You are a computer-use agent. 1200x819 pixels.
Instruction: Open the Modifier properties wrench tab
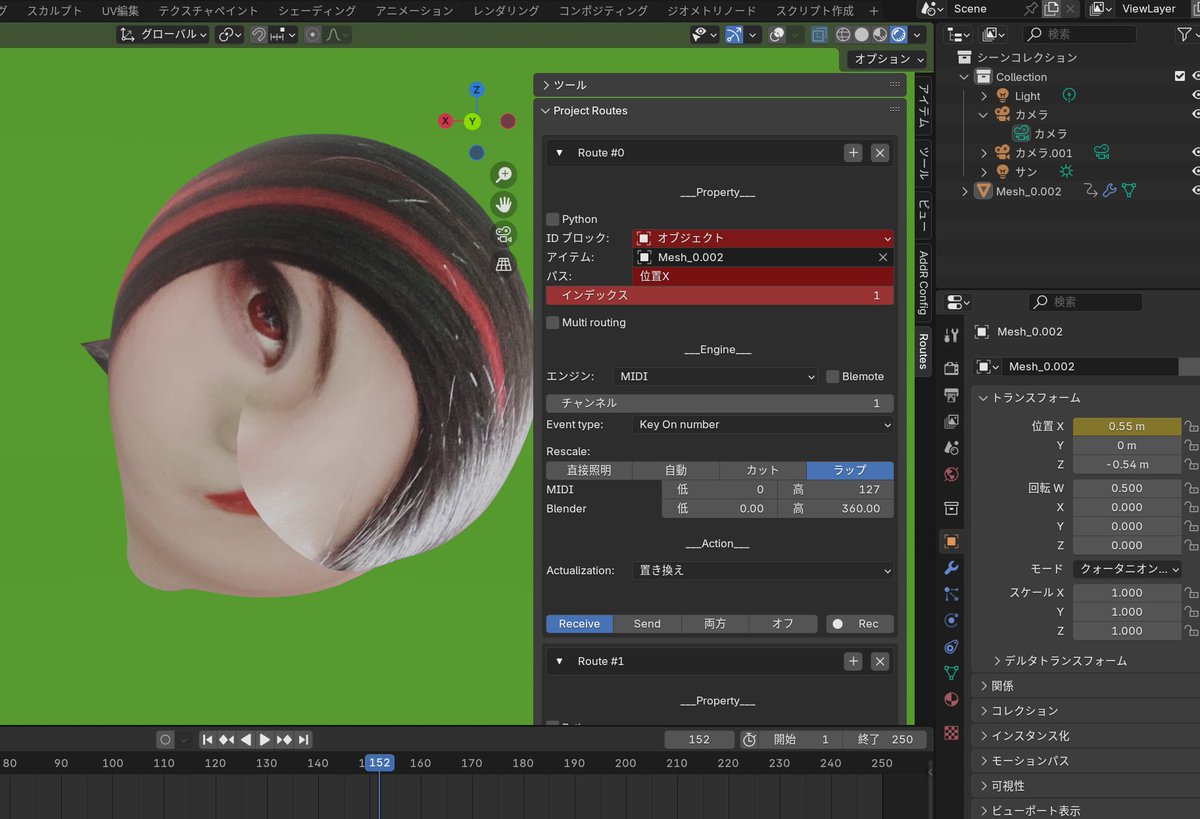pos(951,568)
